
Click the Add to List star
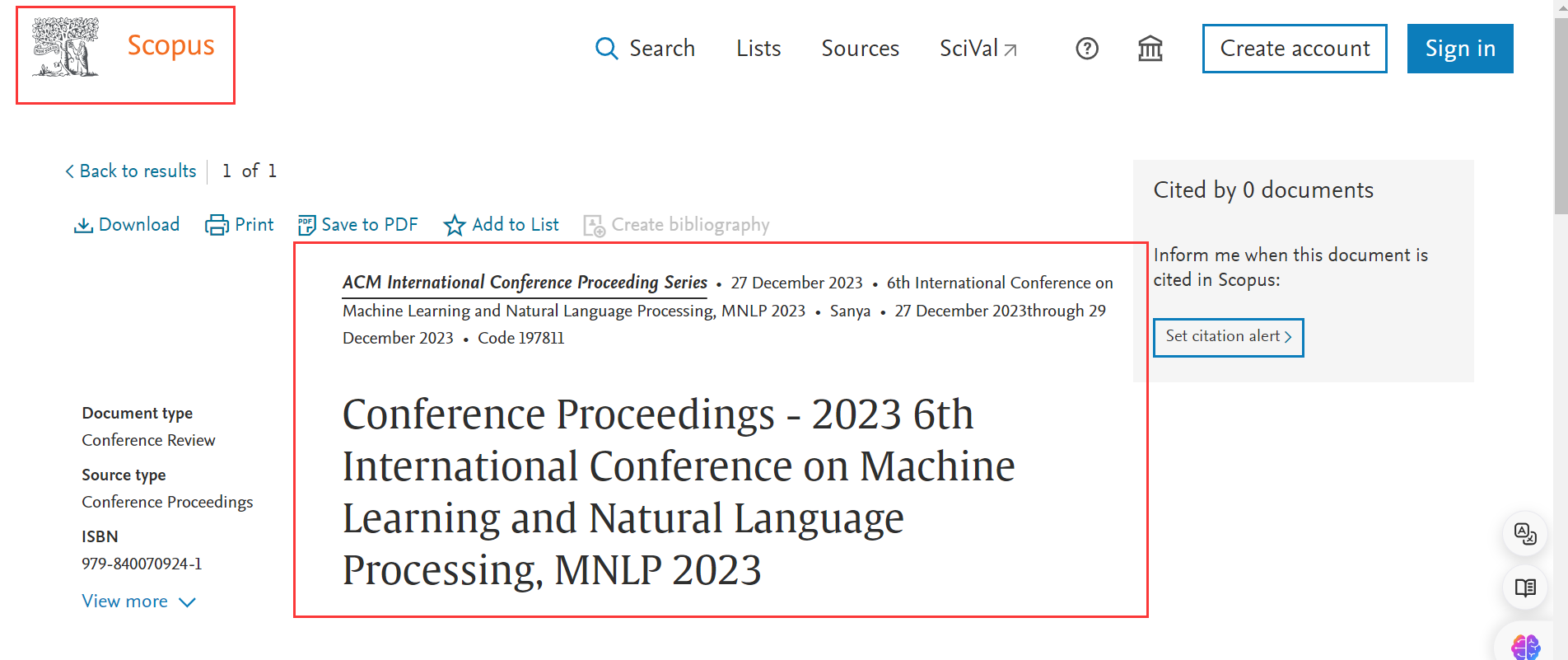(454, 225)
